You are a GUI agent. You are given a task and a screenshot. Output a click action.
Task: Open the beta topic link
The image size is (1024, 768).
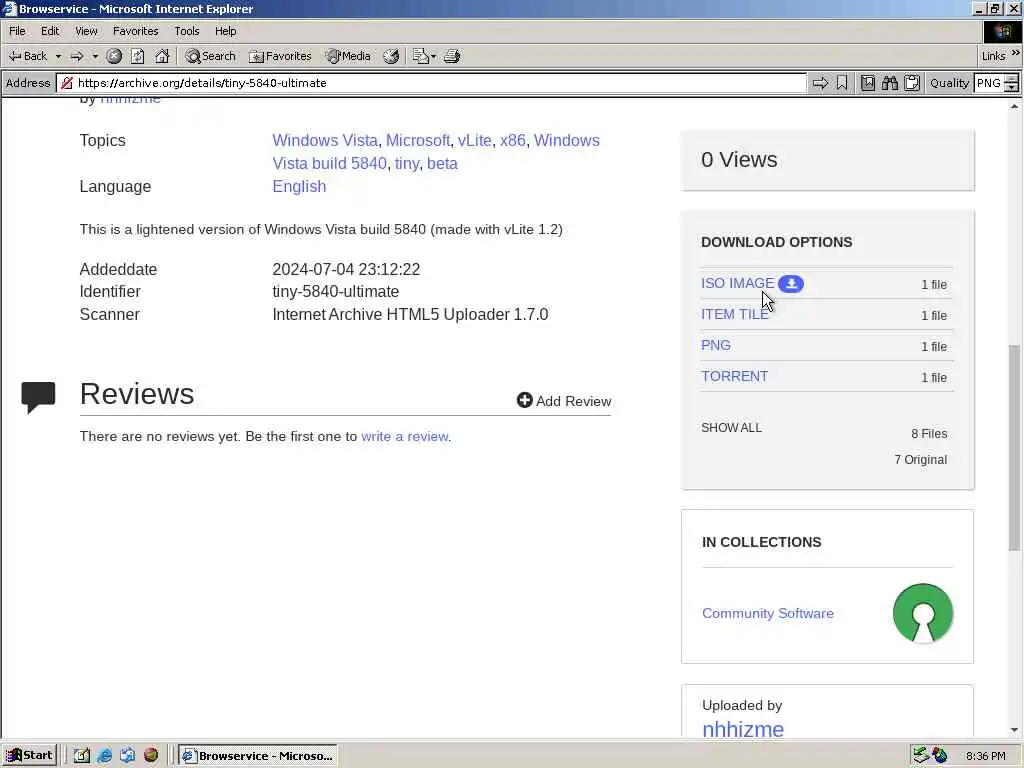(442, 163)
